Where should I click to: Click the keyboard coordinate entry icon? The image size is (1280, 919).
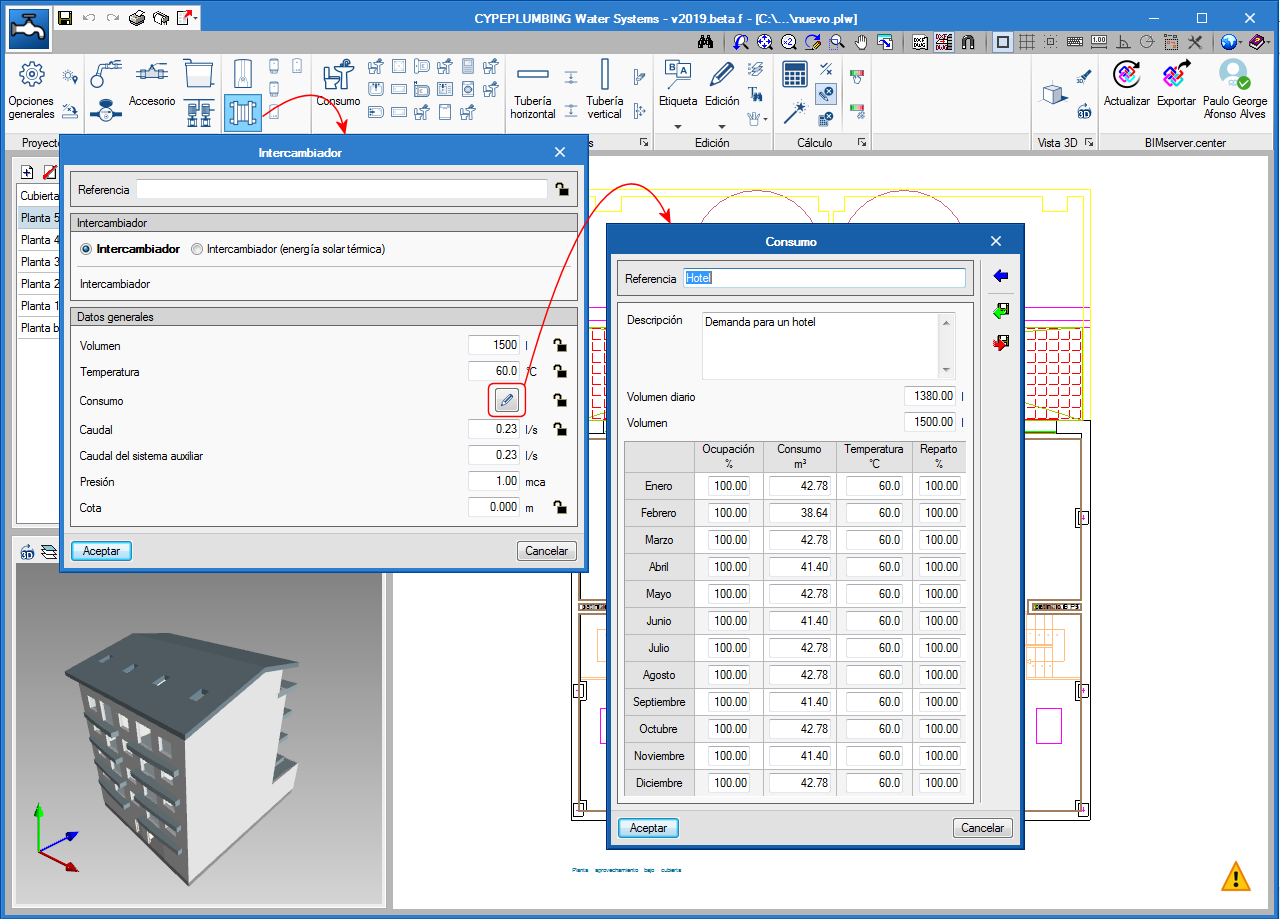pos(1075,42)
